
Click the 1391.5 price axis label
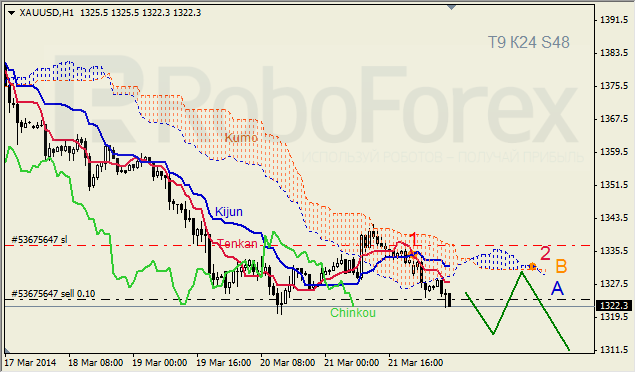614,20
